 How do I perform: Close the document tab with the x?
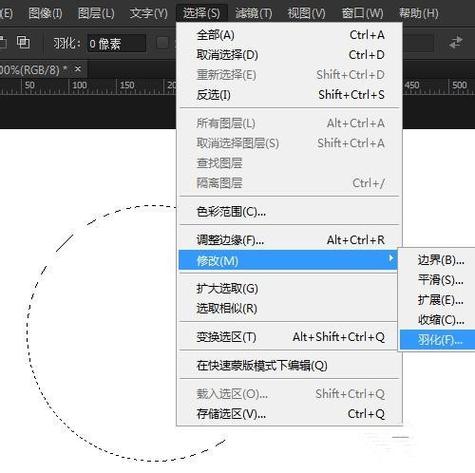pyautogui.click(x=78, y=69)
